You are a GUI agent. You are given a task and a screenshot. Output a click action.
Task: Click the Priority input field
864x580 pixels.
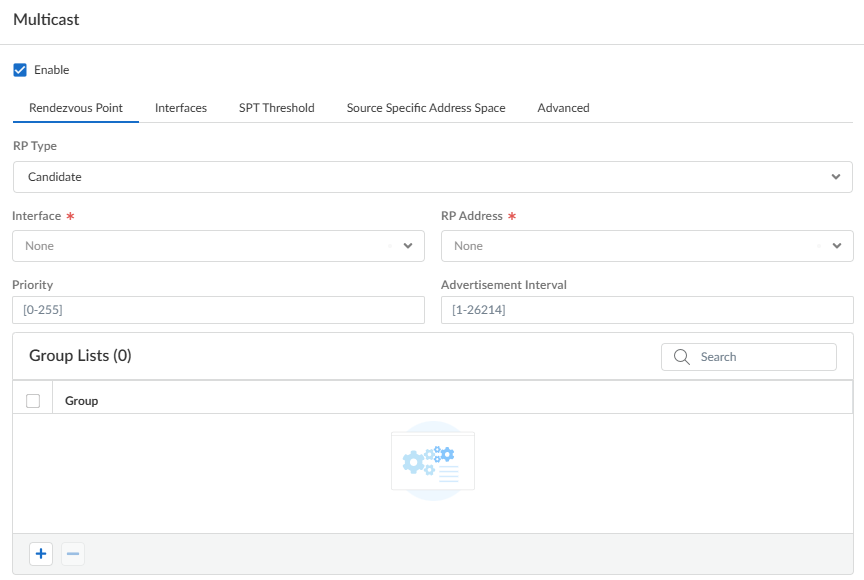[x=218, y=310]
